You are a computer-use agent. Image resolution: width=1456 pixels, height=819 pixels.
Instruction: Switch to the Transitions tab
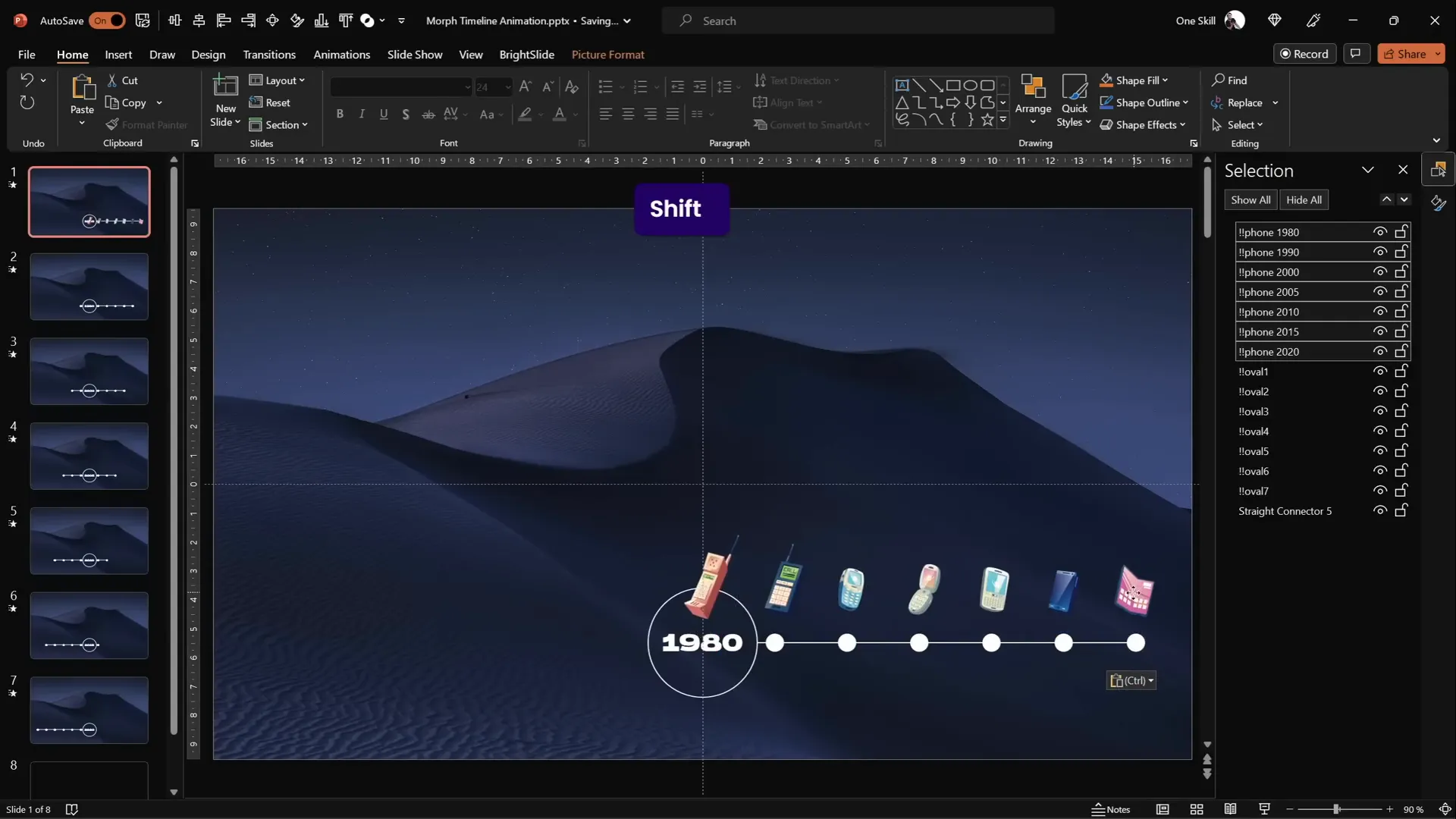(269, 54)
